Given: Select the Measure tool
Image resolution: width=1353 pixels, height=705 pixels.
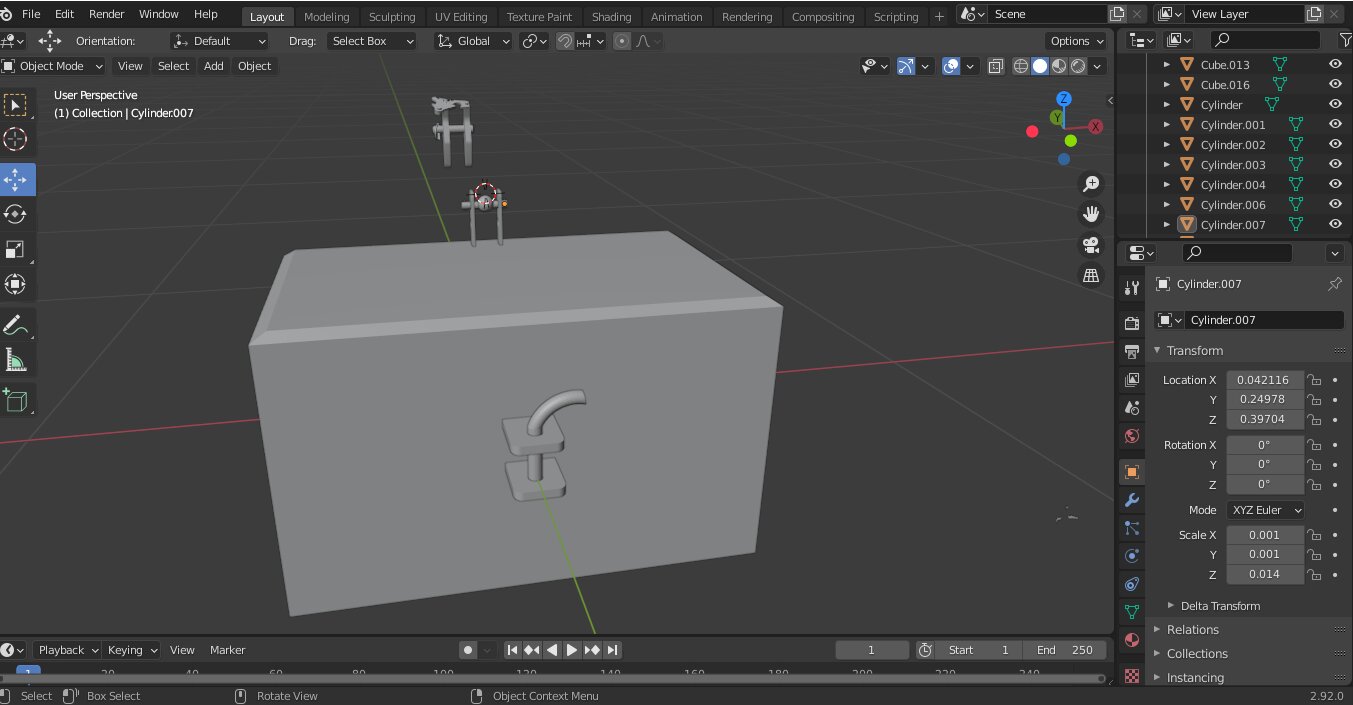Looking at the screenshot, I should click(x=15, y=360).
